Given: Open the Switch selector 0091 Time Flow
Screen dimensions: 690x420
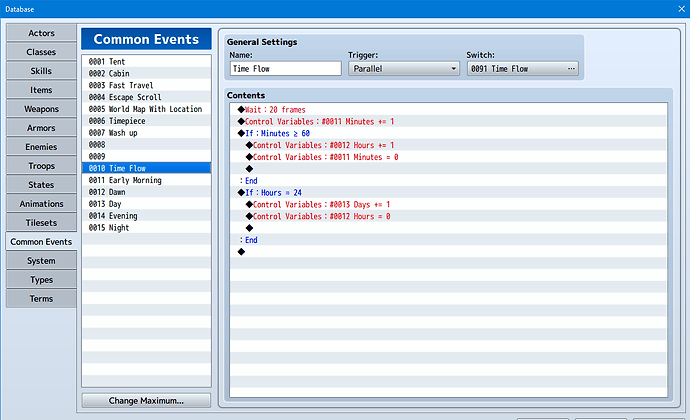Looking at the screenshot, I should click(523, 69).
